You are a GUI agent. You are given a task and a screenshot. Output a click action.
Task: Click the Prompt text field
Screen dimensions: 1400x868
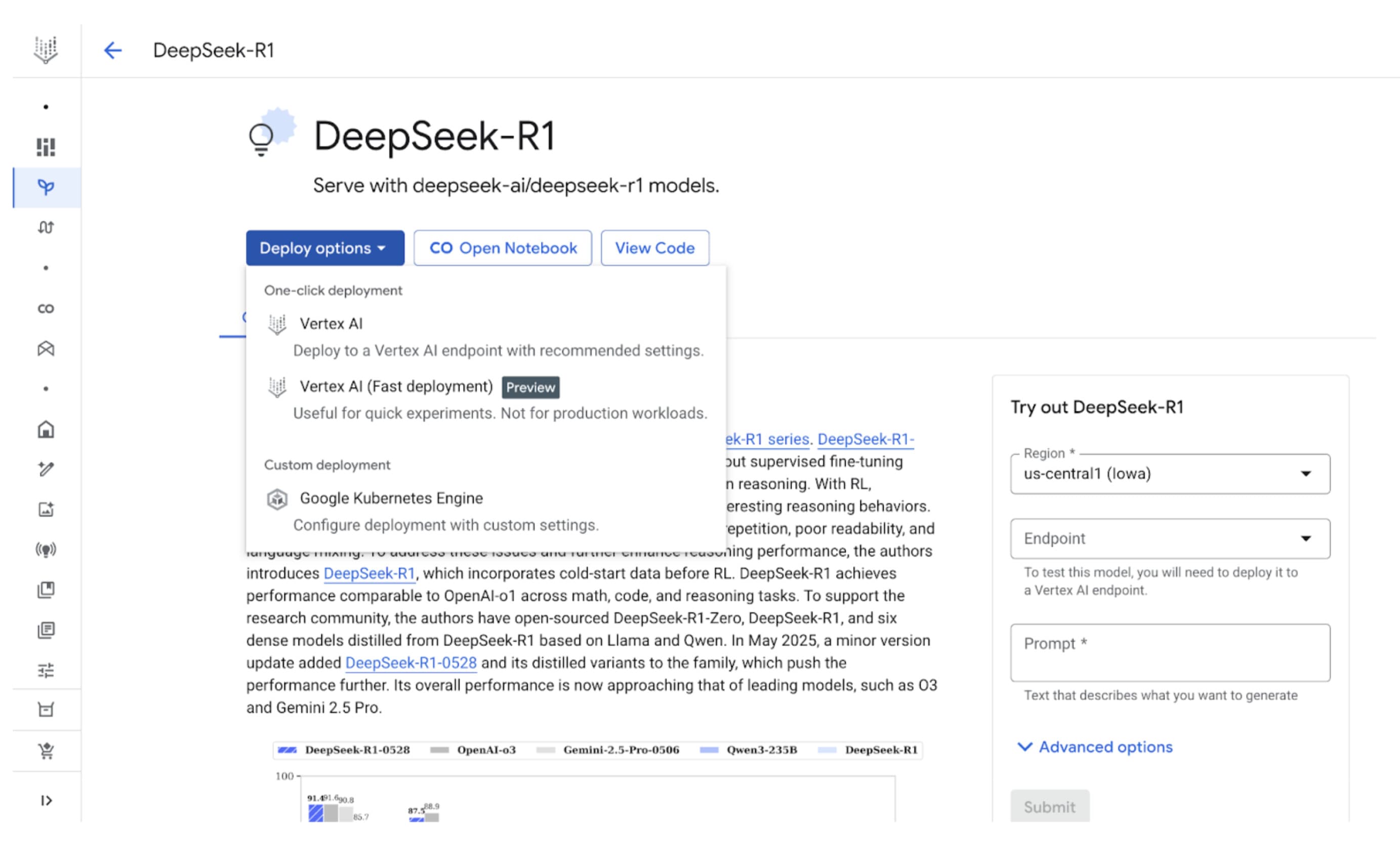pyautogui.click(x=1170, y=653)
